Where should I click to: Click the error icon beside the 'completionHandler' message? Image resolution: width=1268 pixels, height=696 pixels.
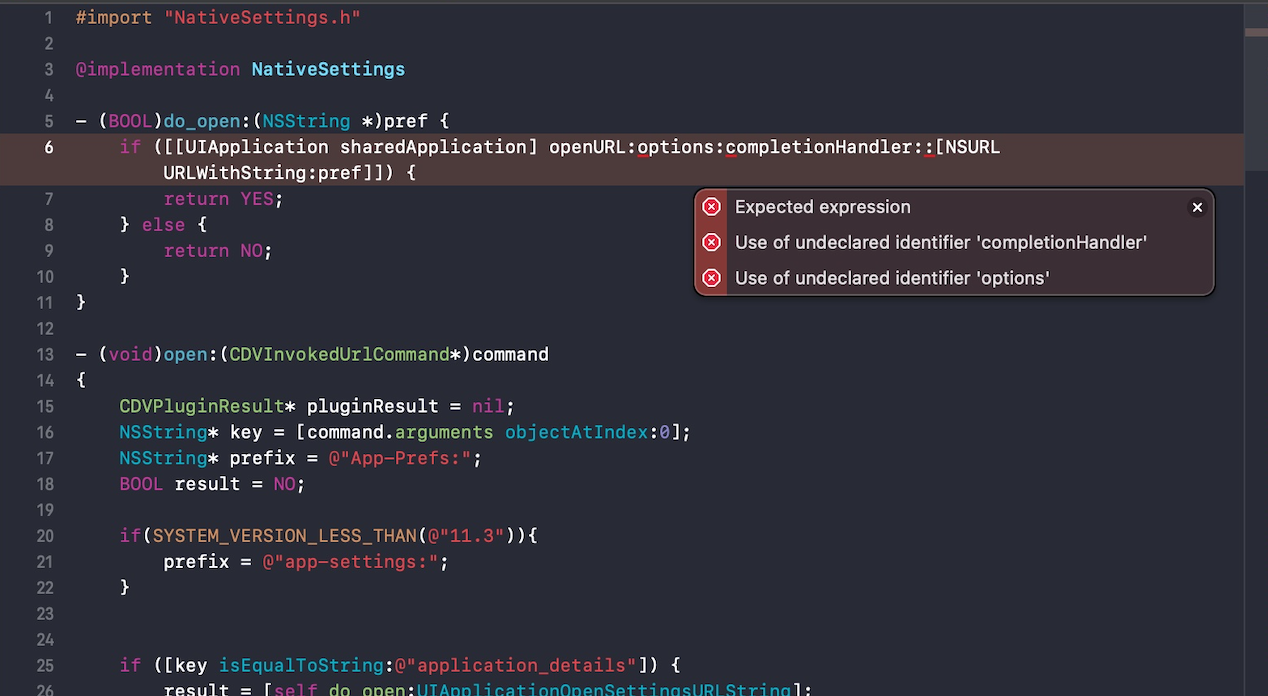[711, 242]
